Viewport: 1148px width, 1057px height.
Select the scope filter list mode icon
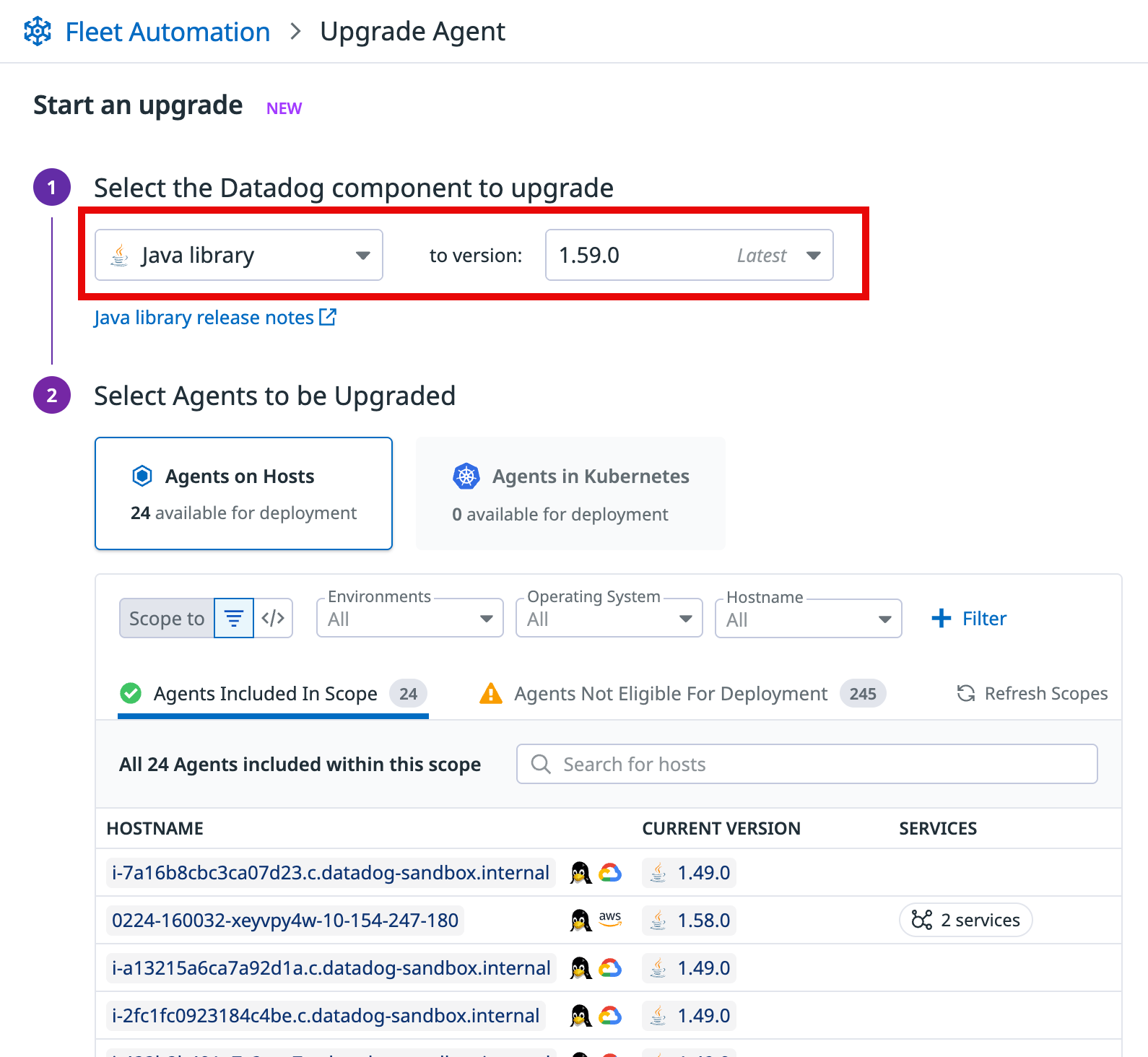[x=234, y=618]
